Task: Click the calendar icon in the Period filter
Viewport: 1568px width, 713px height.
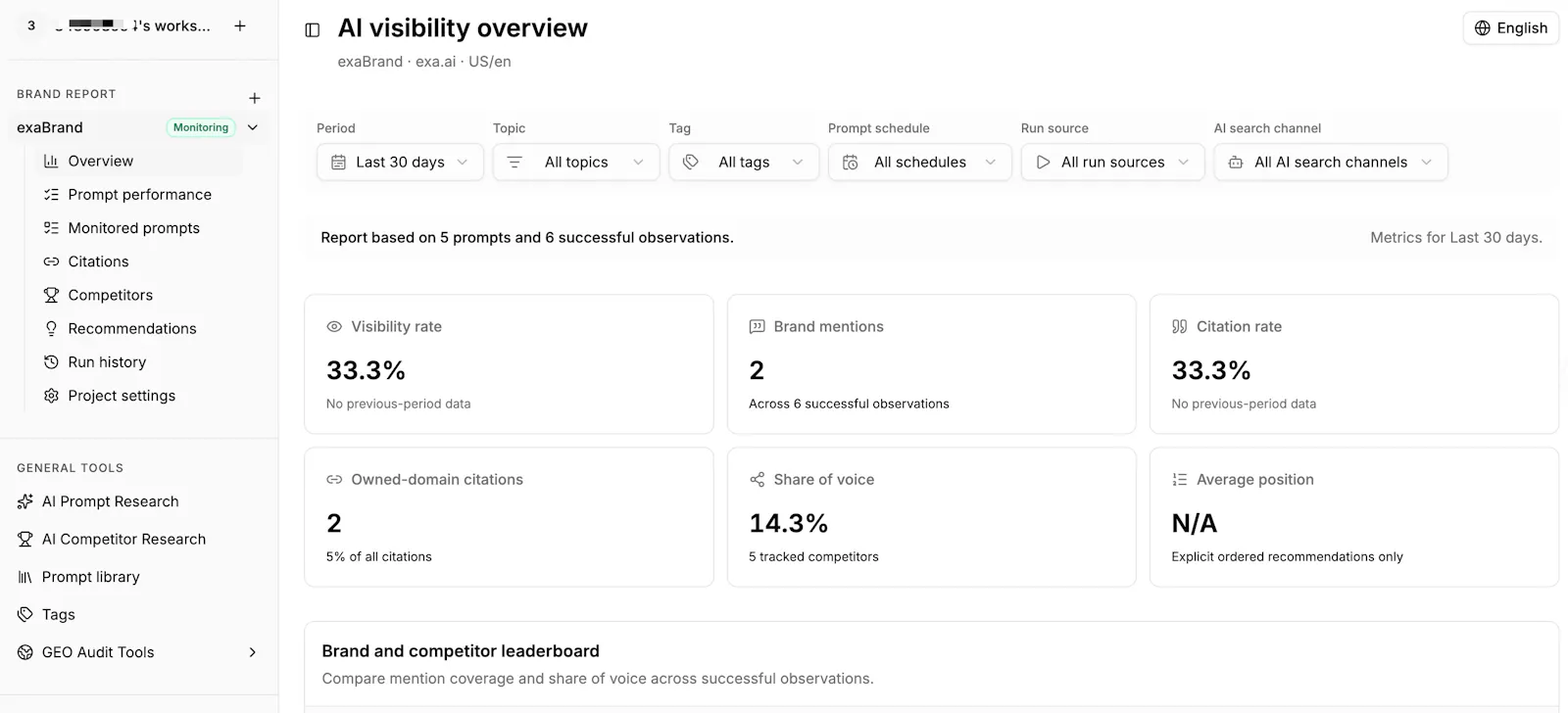Action: pyautogui.click(x=338, y=163)
